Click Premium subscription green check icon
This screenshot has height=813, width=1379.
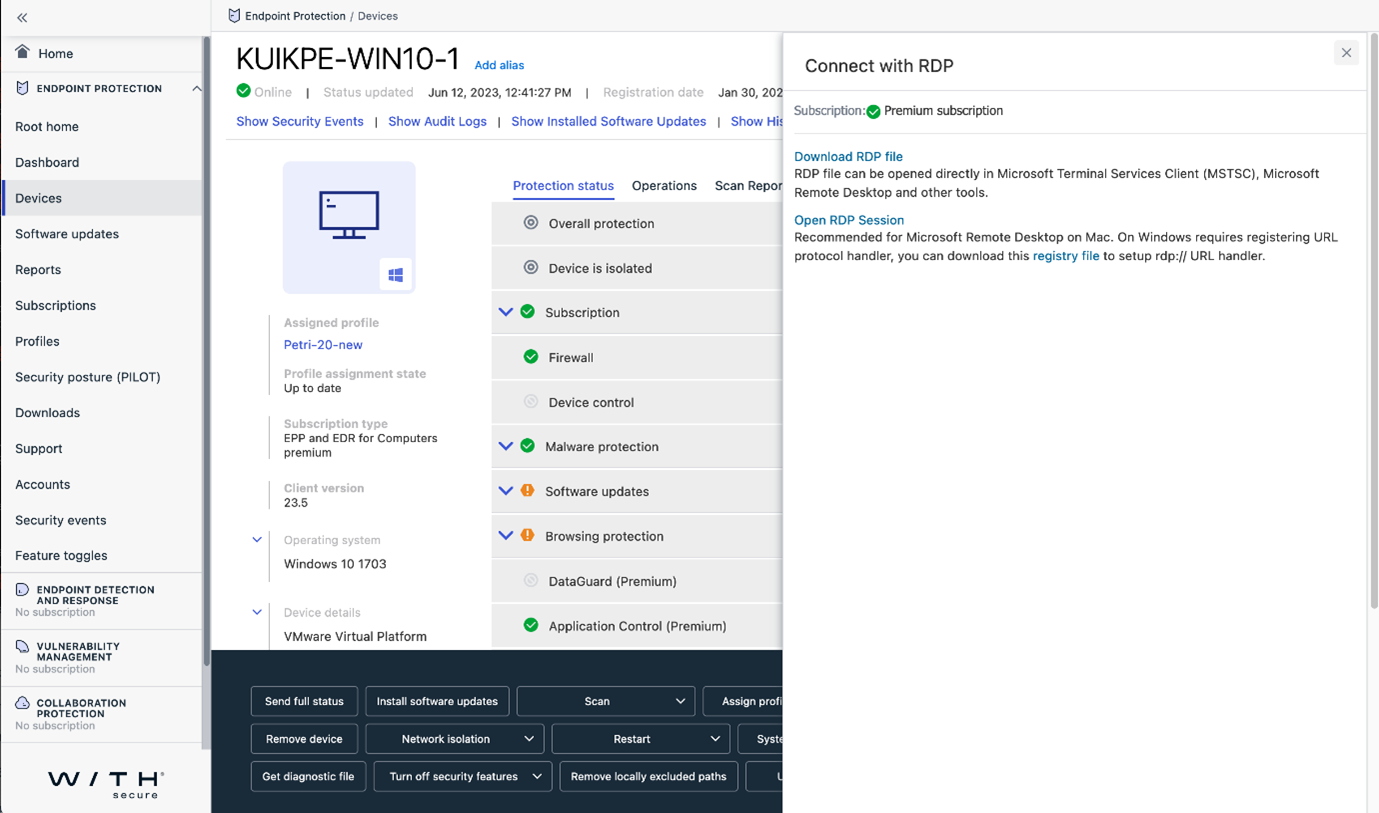pyautogui.click(x=874, y=111)
